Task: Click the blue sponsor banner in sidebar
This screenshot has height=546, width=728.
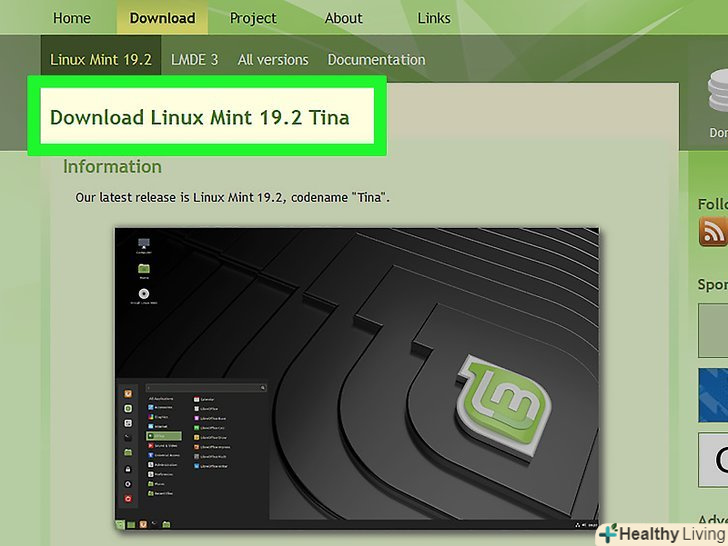Action: [x=713, y=395]
